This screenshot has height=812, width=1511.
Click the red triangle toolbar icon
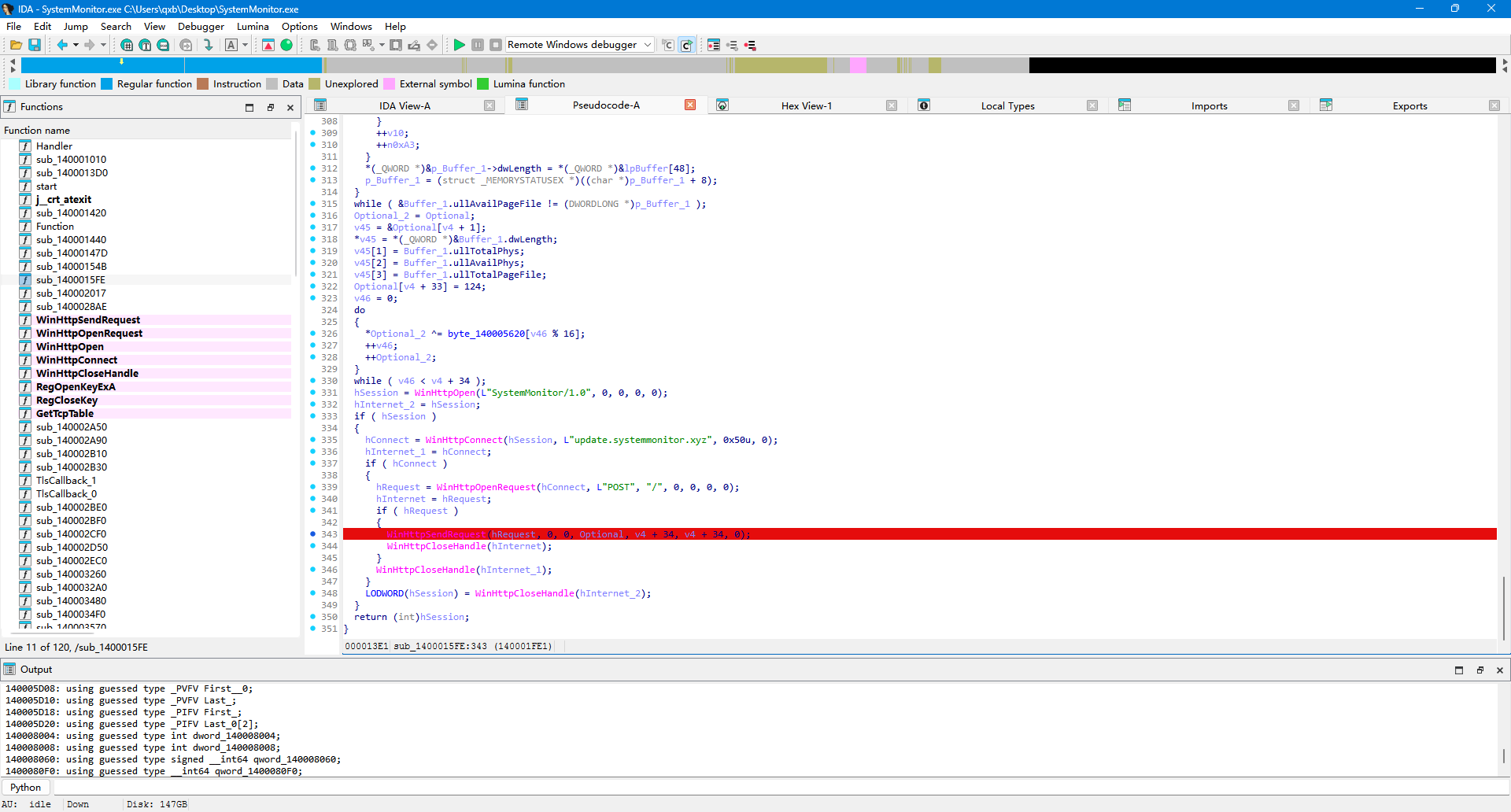pos(268,46)
